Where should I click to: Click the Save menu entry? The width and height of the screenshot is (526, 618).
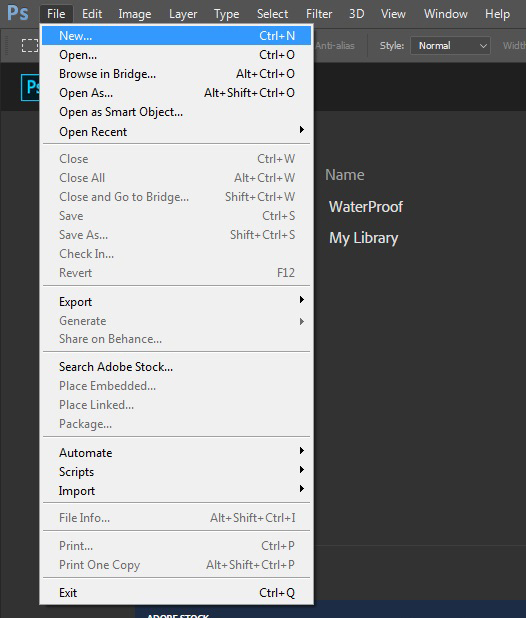177,216
